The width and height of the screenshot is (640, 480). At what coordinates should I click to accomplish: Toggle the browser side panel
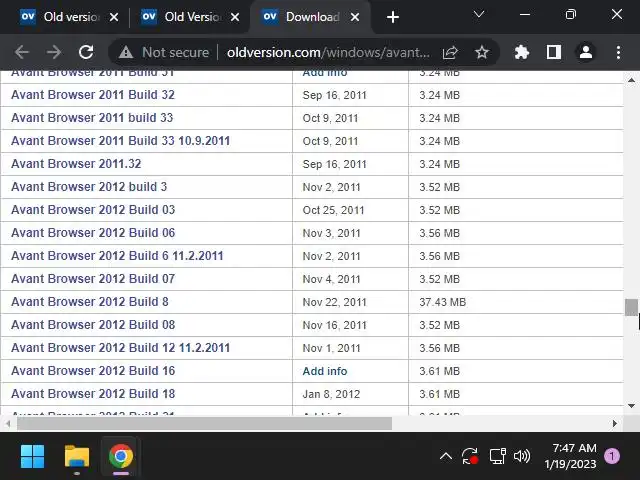553,52
